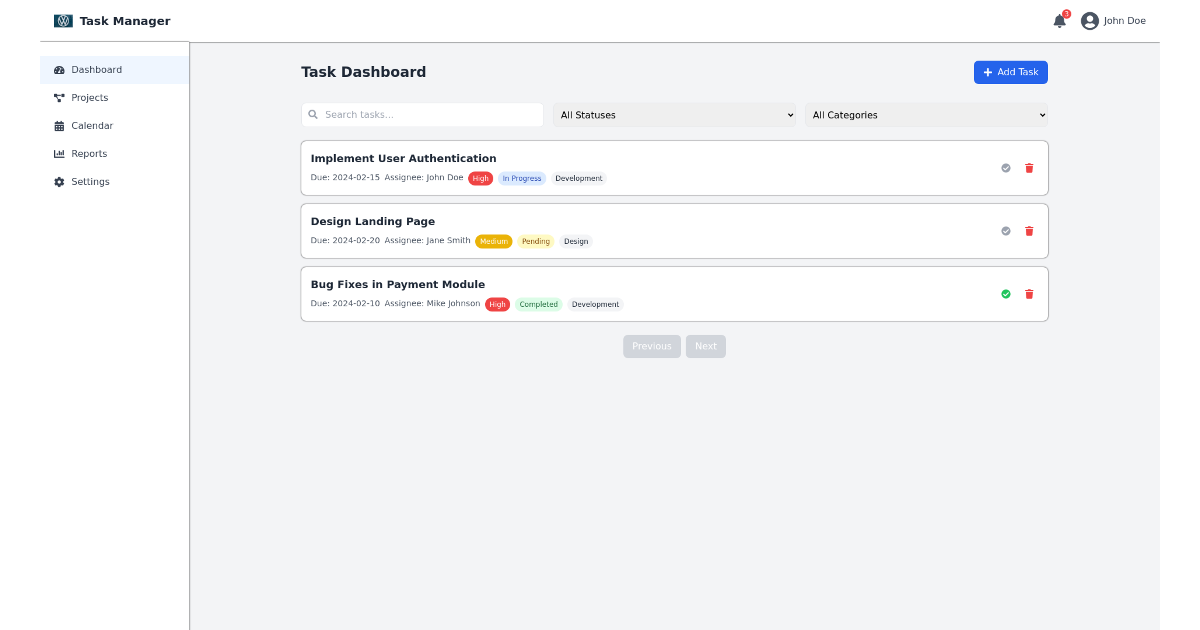The image size is (1200, 630).
Task: Select the Projects icon in the sidebar
Action: click(58, 97)
